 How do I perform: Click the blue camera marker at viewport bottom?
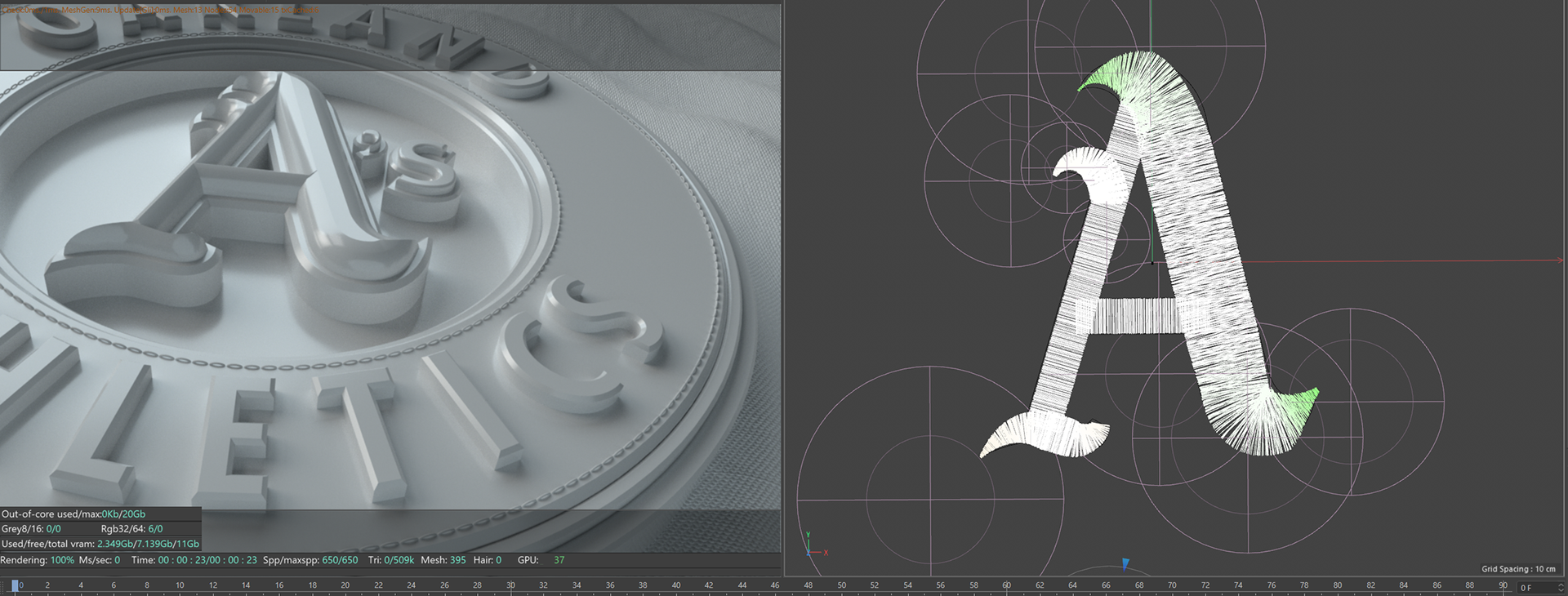[x=1125, y=564]
